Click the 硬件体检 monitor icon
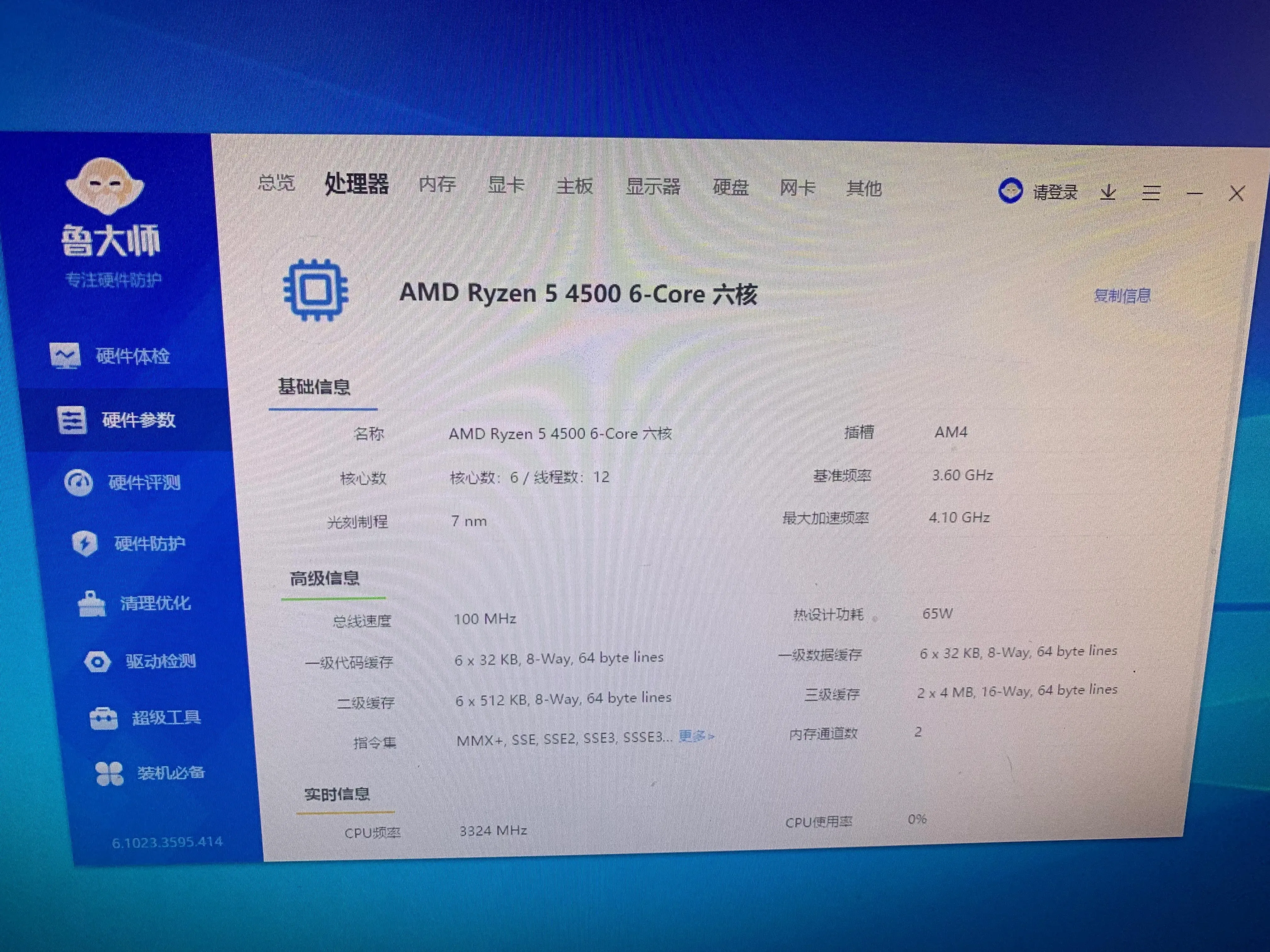The width and height of the screenshot is (1270, 952). (x=65, y=356)
